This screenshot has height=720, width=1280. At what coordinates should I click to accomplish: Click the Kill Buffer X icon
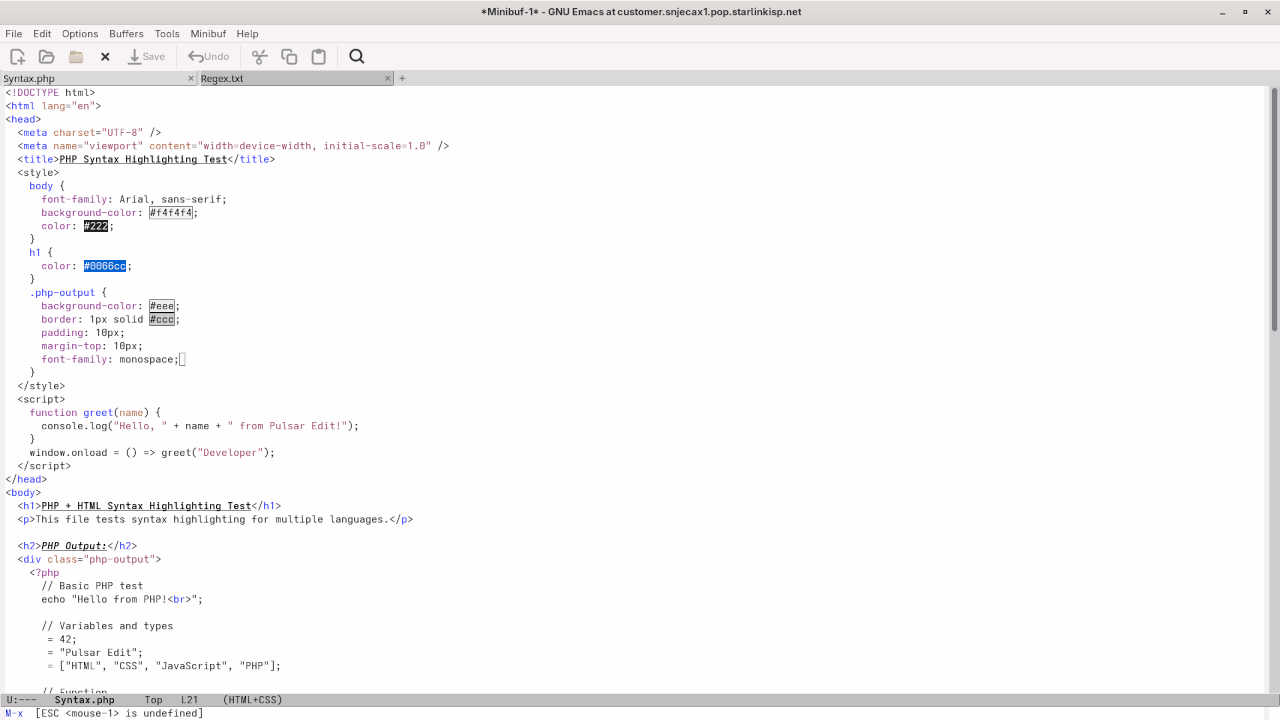point(105,57)
